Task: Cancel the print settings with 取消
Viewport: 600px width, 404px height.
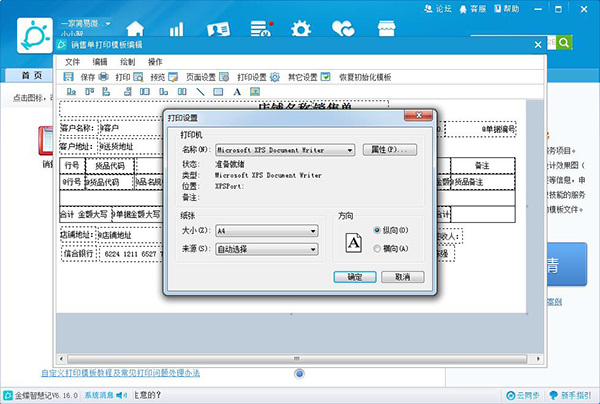Action: click(402, 276)
